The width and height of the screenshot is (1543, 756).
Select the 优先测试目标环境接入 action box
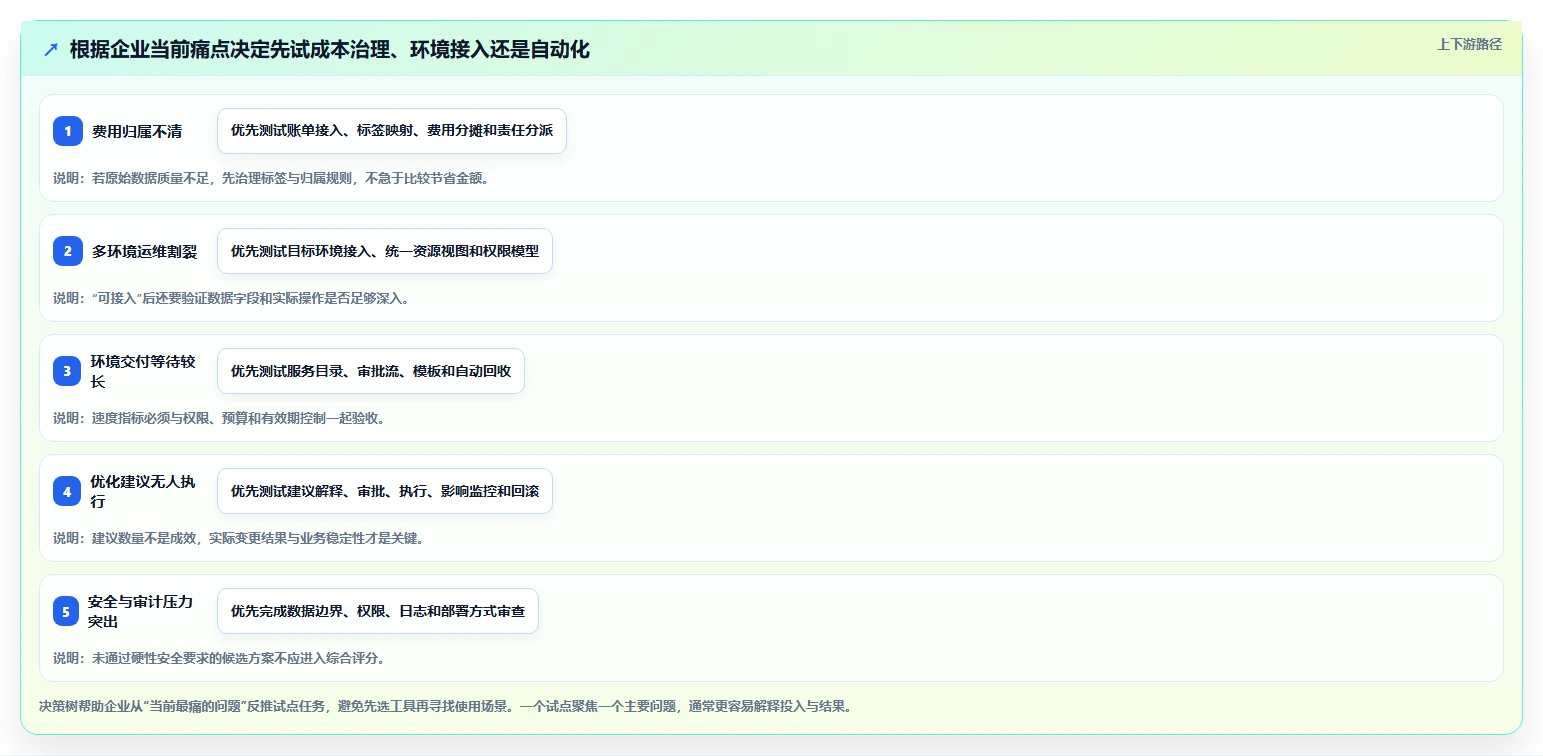coord(385,251)
